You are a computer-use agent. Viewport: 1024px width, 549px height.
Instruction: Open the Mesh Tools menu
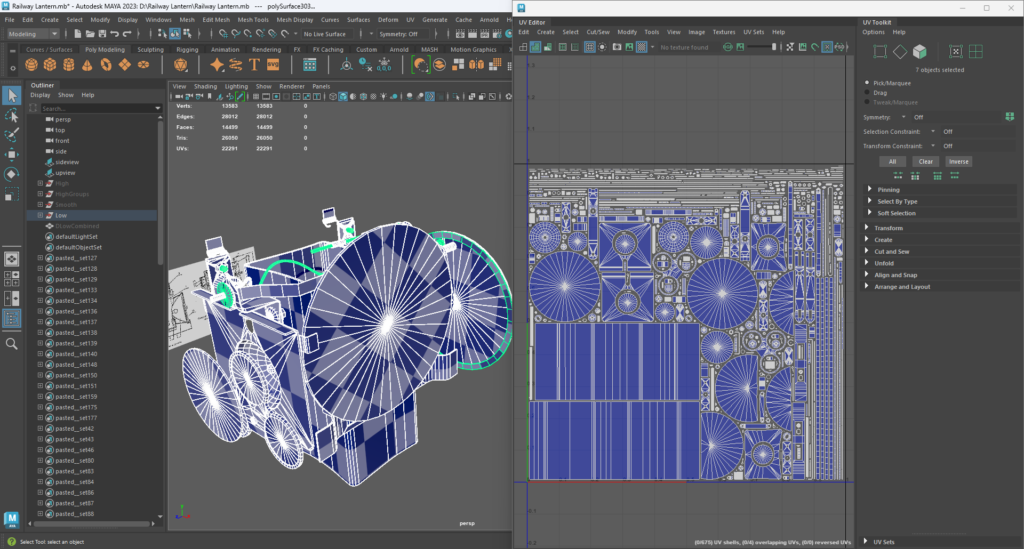tap(255, 19)
